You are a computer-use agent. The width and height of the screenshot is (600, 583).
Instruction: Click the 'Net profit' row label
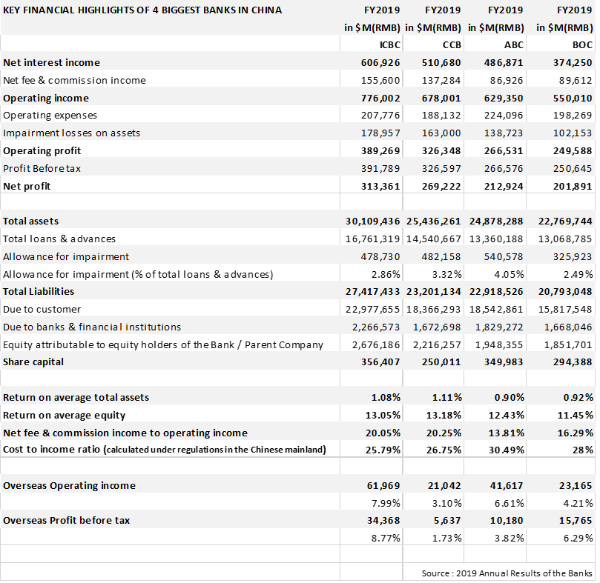point(27,186)
